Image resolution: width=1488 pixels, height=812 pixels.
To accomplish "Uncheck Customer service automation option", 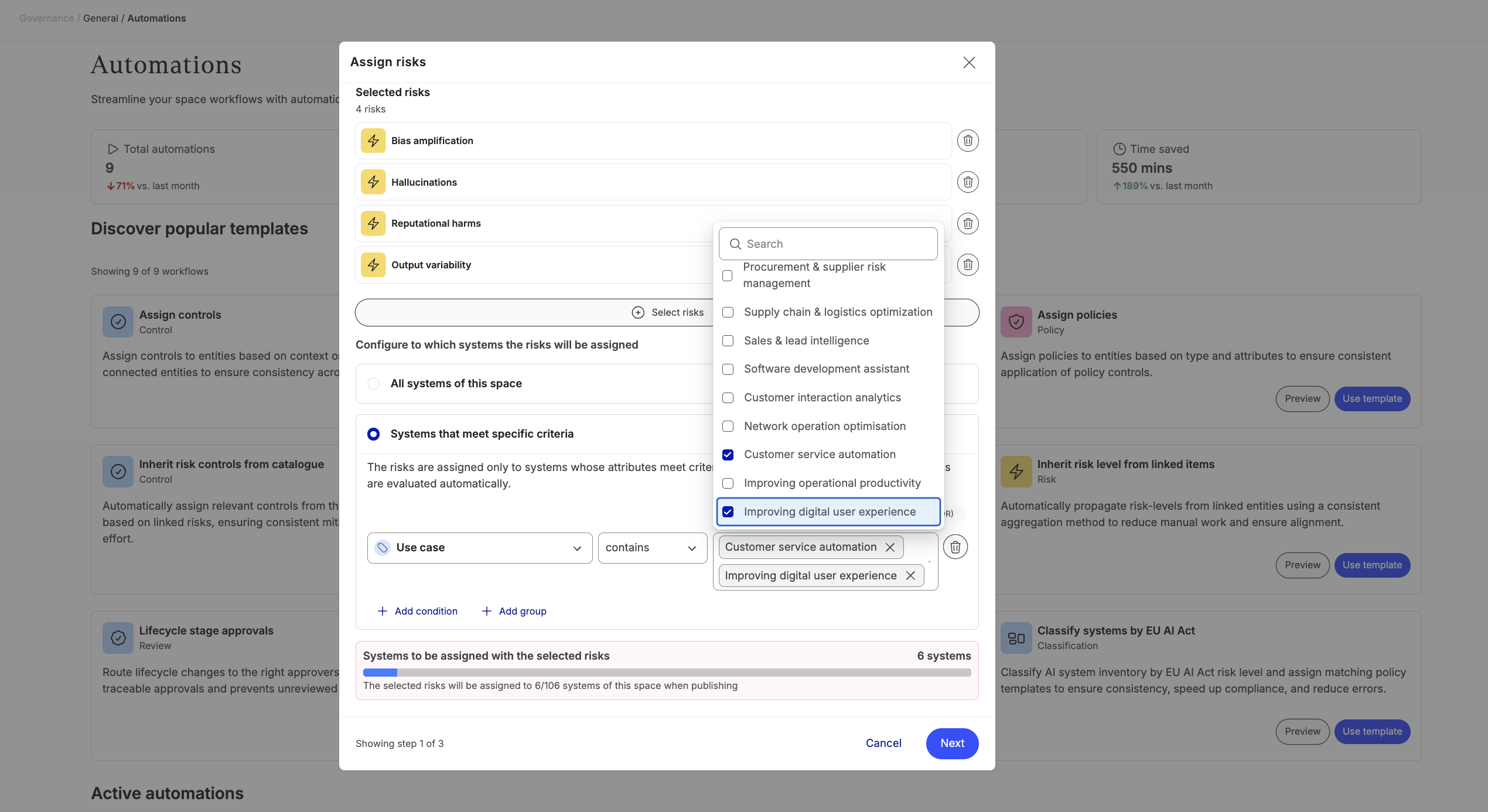I will pyautogui.click(x=728, y=455).
